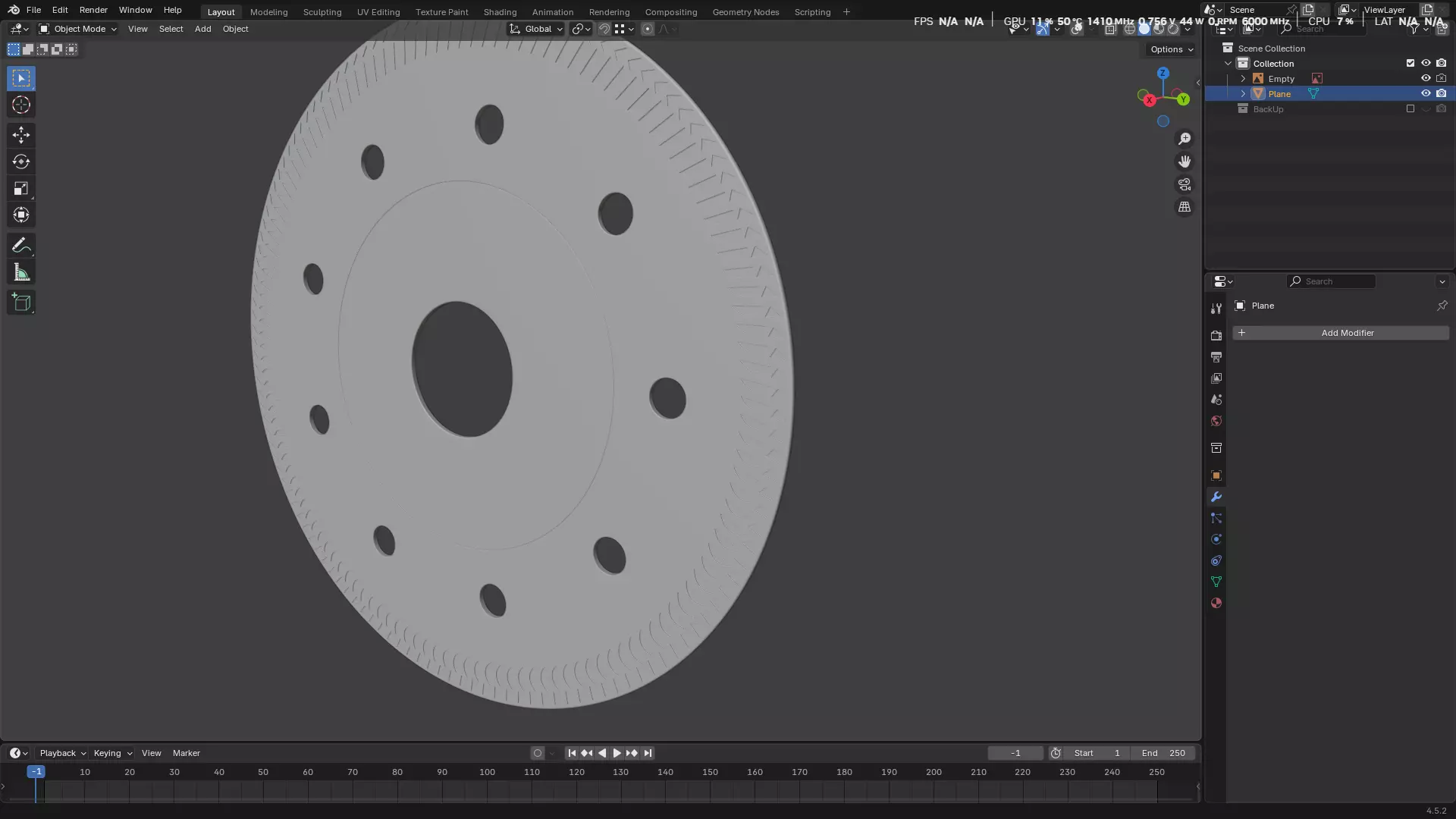Open the viewport Options dropdown
The height and width of the screenshot is (819, 1456).
tap(1171, 49)
